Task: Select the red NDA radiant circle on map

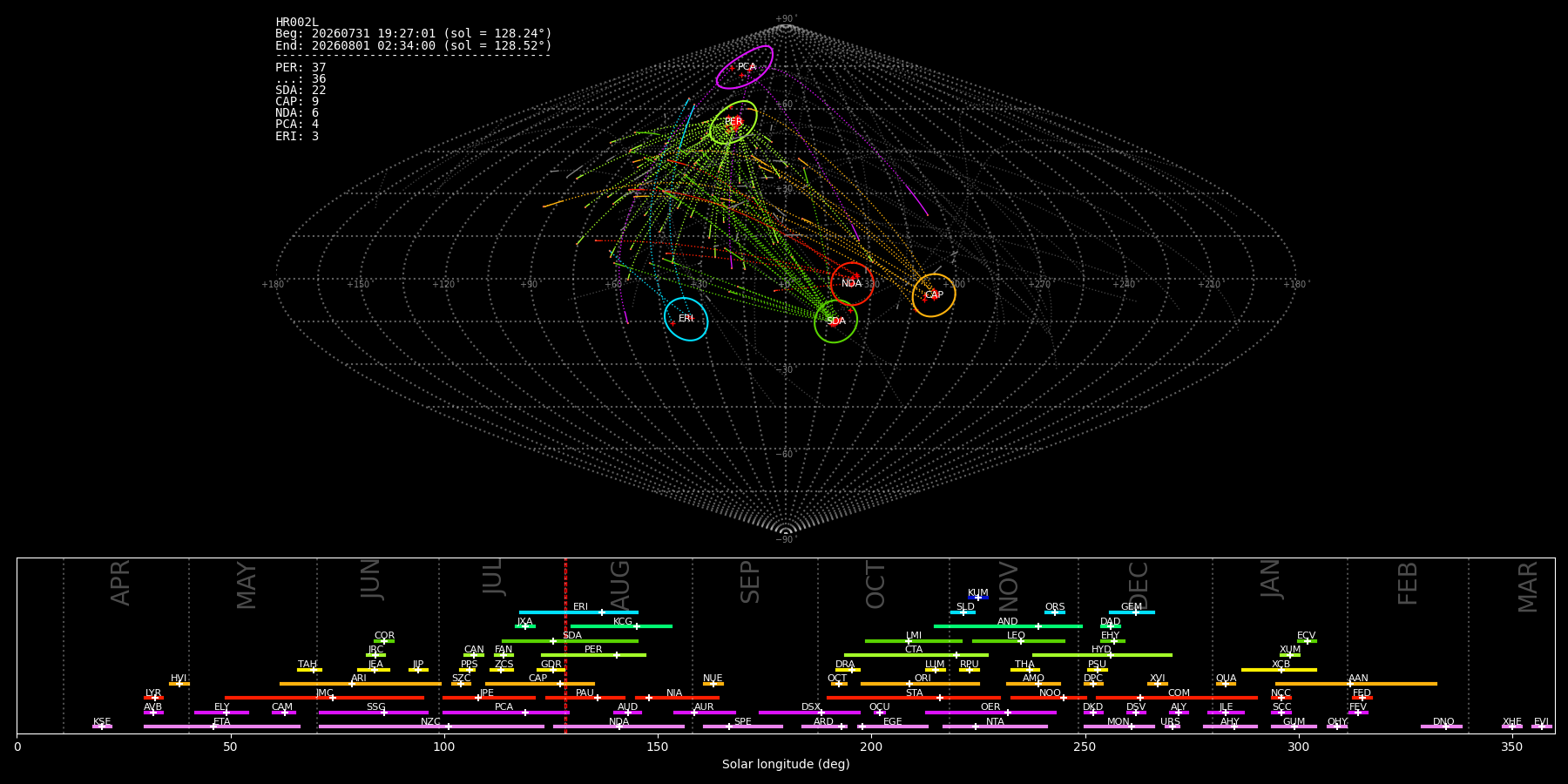Action: [852, 284]
